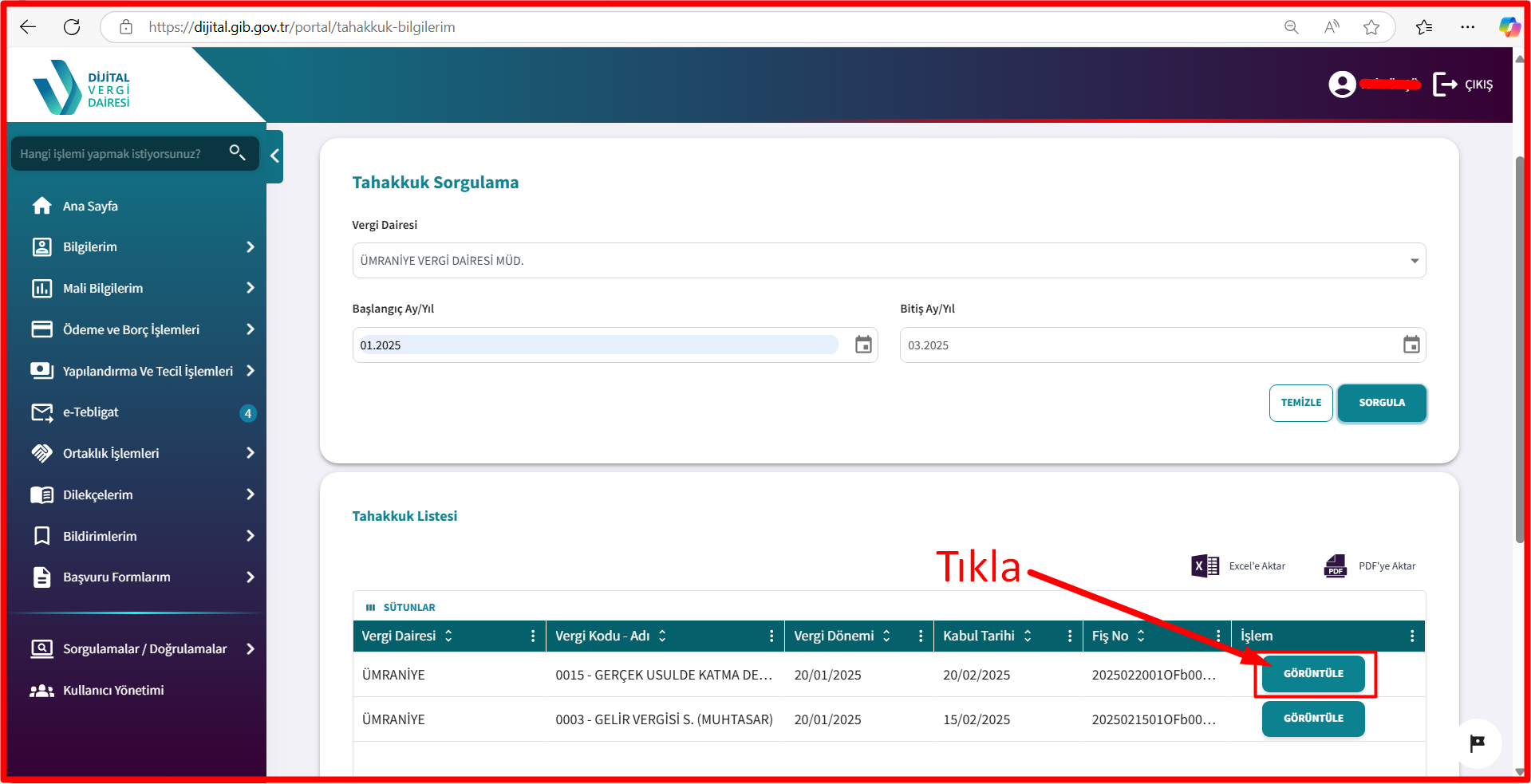The height and width of the screenshot is (784, 1531).
Task: Click the flag feedback icon
Action: click(1478, 743)
